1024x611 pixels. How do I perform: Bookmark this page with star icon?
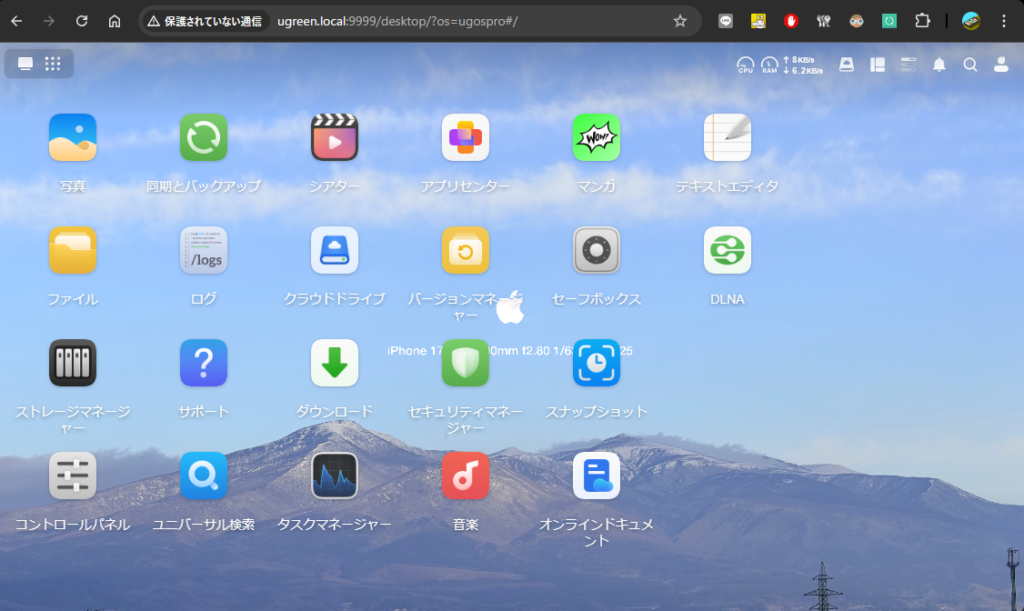[x=680, y=21]
